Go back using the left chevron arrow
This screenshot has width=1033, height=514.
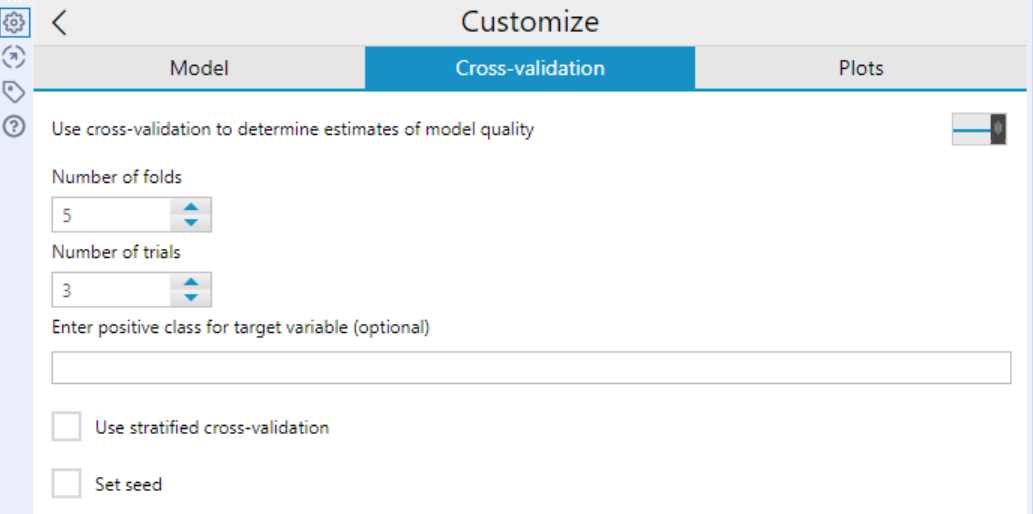60,23
